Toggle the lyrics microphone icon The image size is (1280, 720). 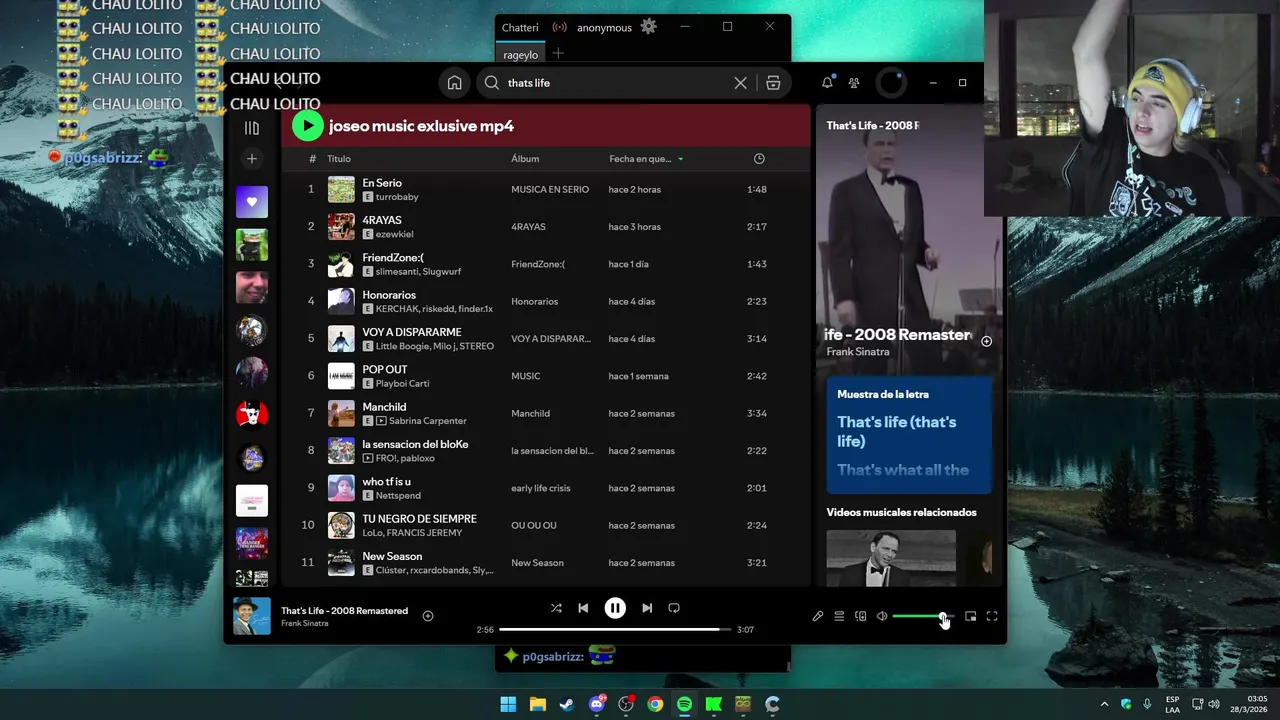[818, 616]
